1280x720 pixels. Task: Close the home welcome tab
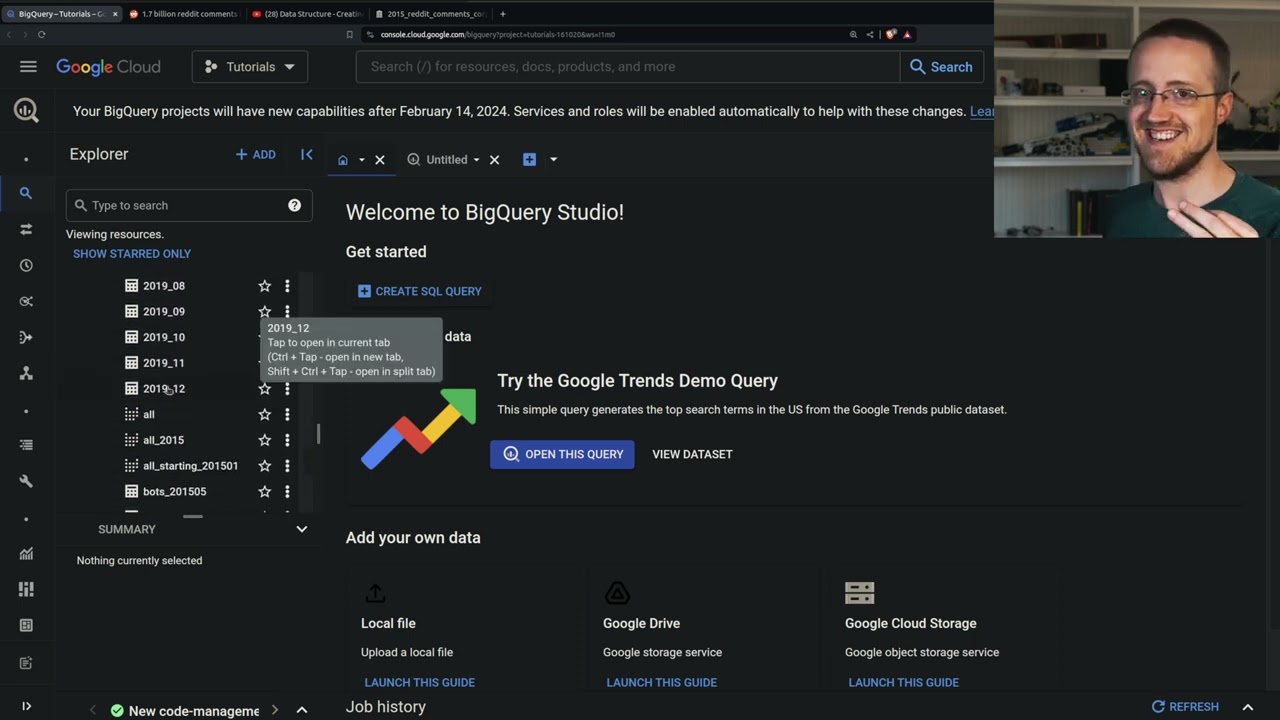tap(380, 160)
